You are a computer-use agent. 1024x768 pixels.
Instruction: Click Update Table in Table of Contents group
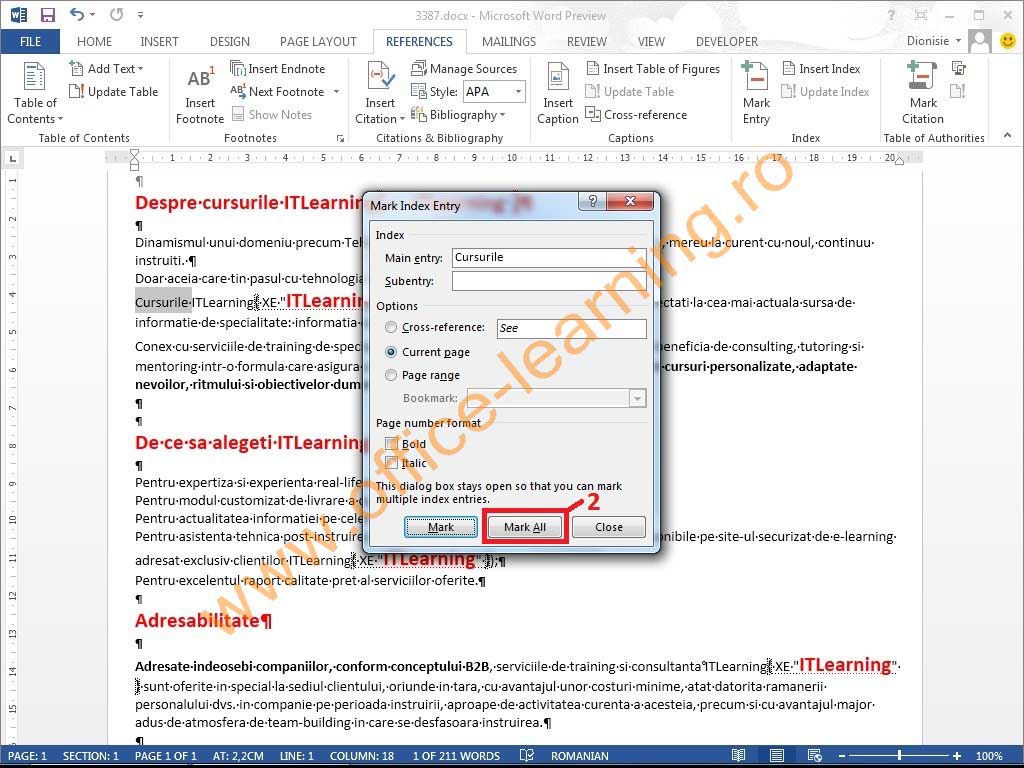click(114, 91)
